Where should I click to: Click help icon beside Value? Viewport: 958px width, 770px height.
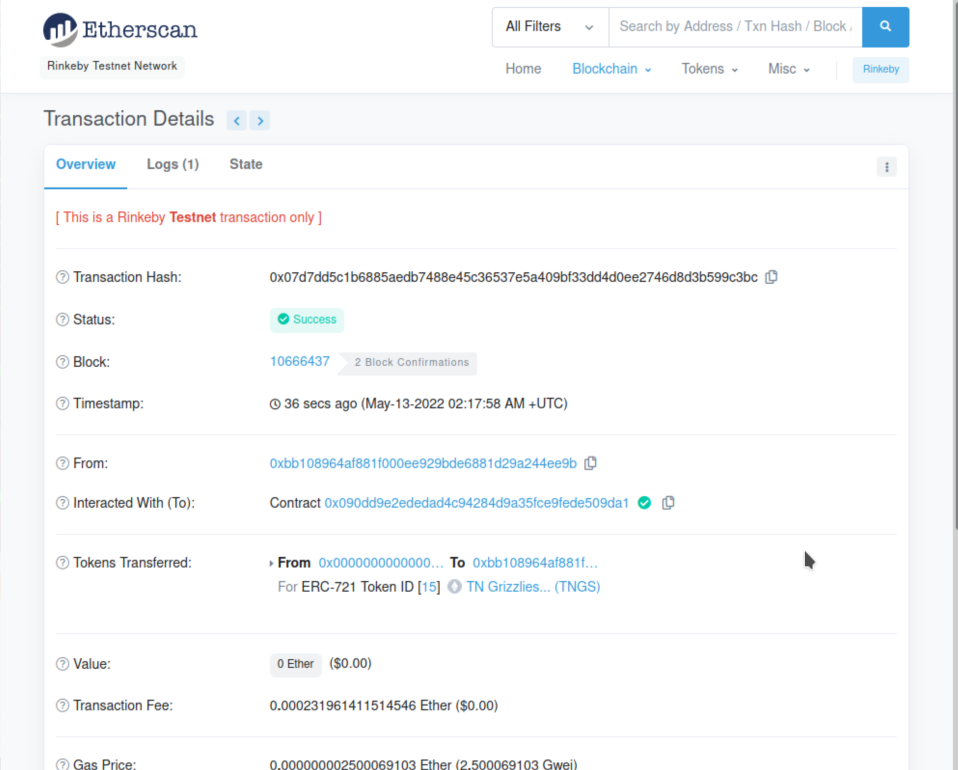(x=62, y=664)
